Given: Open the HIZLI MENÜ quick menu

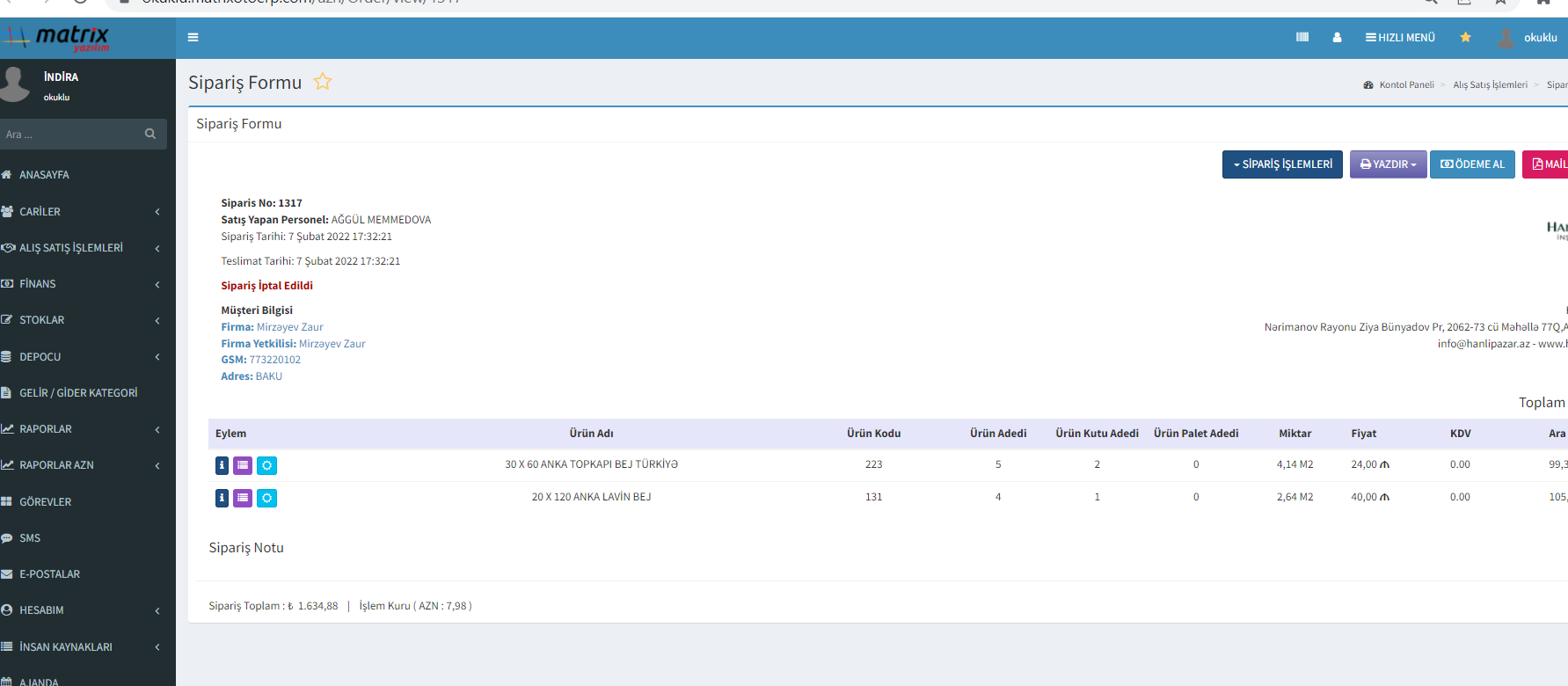Looking at the screenshot, I should pos(1400,38).
